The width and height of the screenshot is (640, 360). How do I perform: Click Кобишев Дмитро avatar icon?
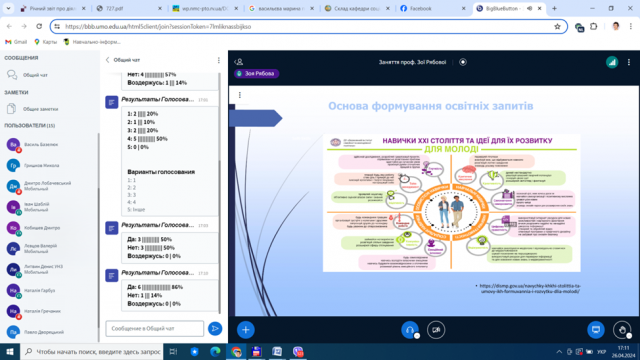13,228
